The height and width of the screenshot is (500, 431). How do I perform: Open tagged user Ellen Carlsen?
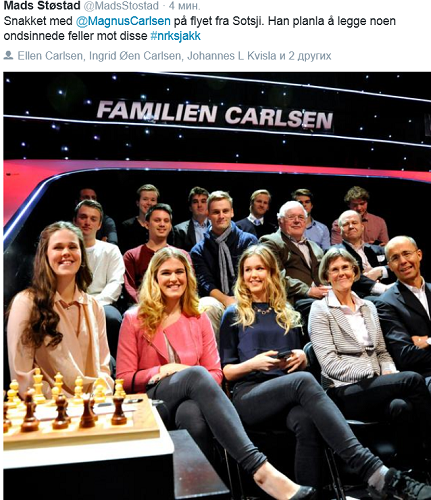(x=50, y=56)
